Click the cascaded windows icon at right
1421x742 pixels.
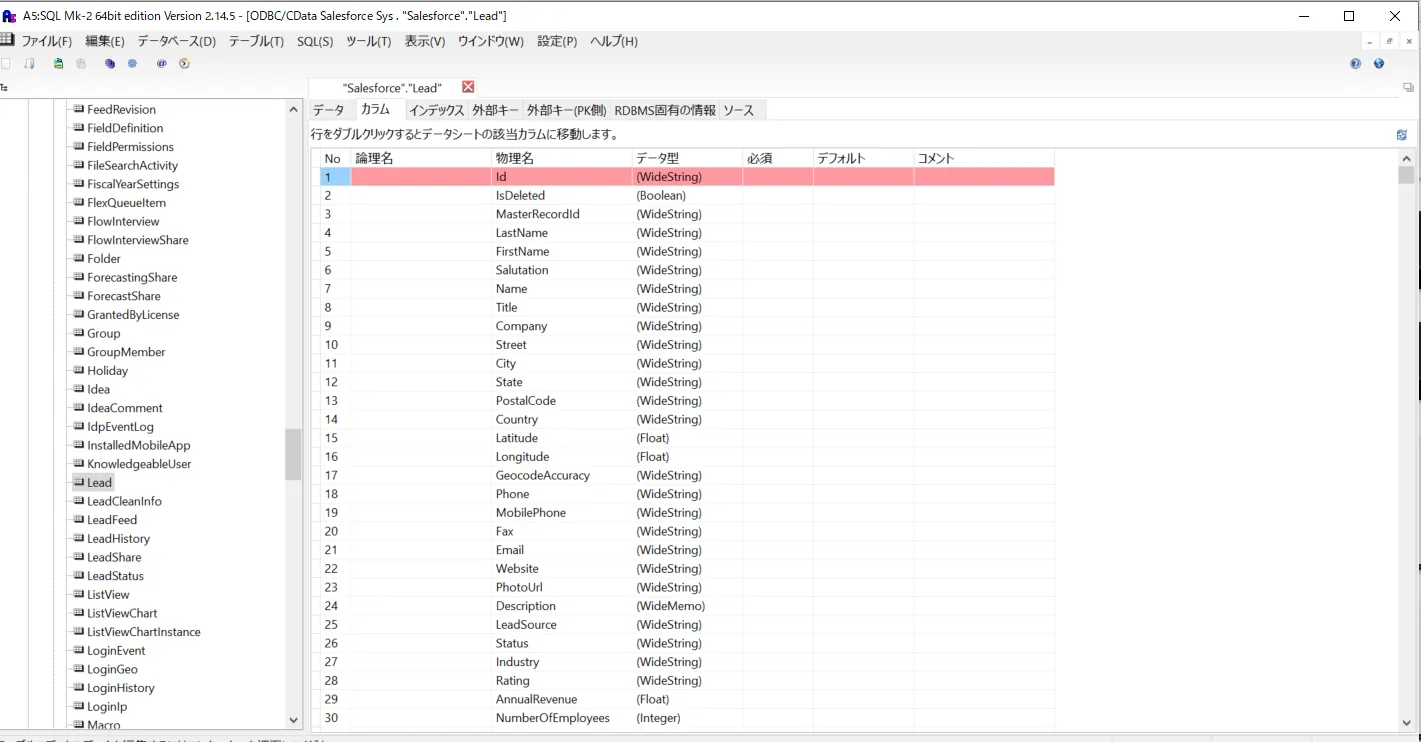click(x=1408, y=87)
